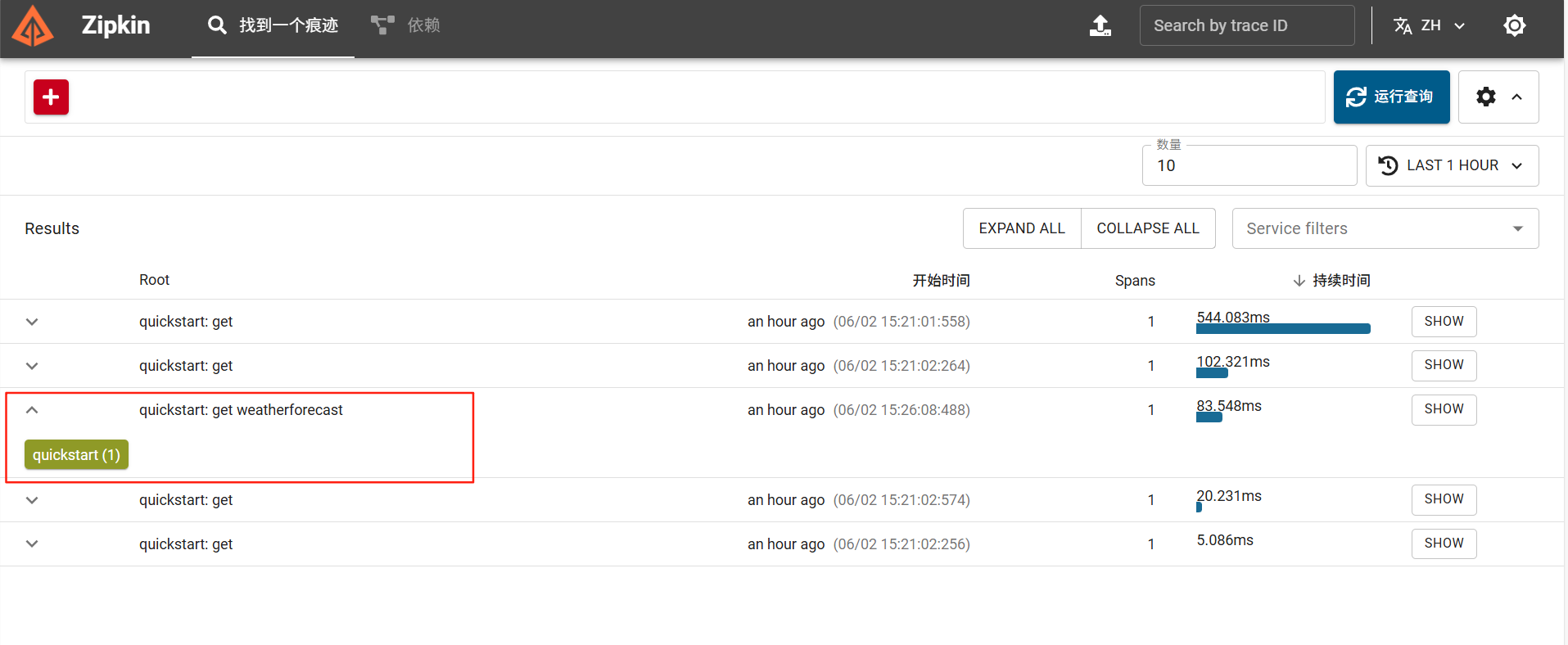This screenshot has height=645, width=1568.
Task: Click the quickstart (1) service badge
Action: pos(76,455)
